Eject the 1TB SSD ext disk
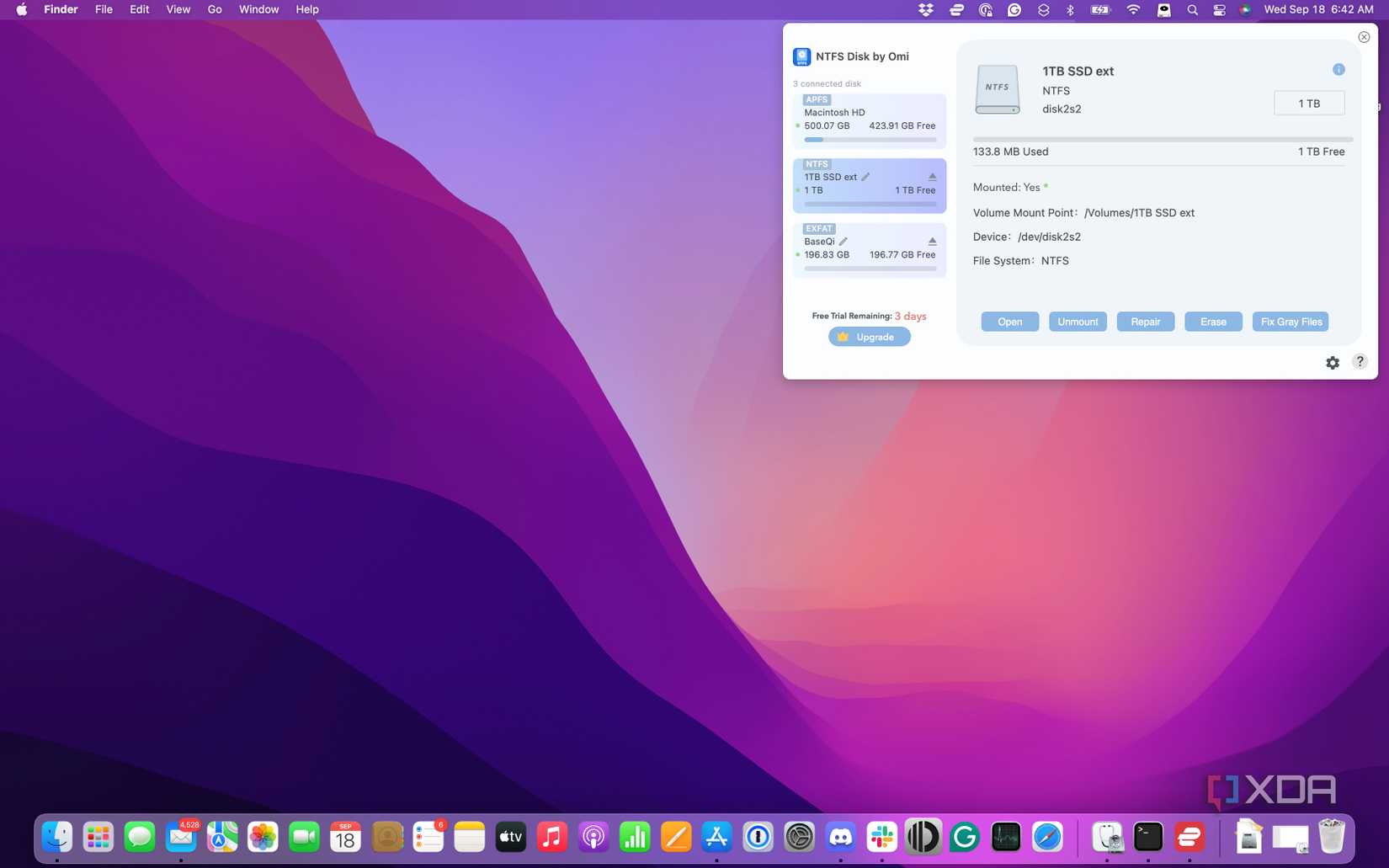 (932, 177)
